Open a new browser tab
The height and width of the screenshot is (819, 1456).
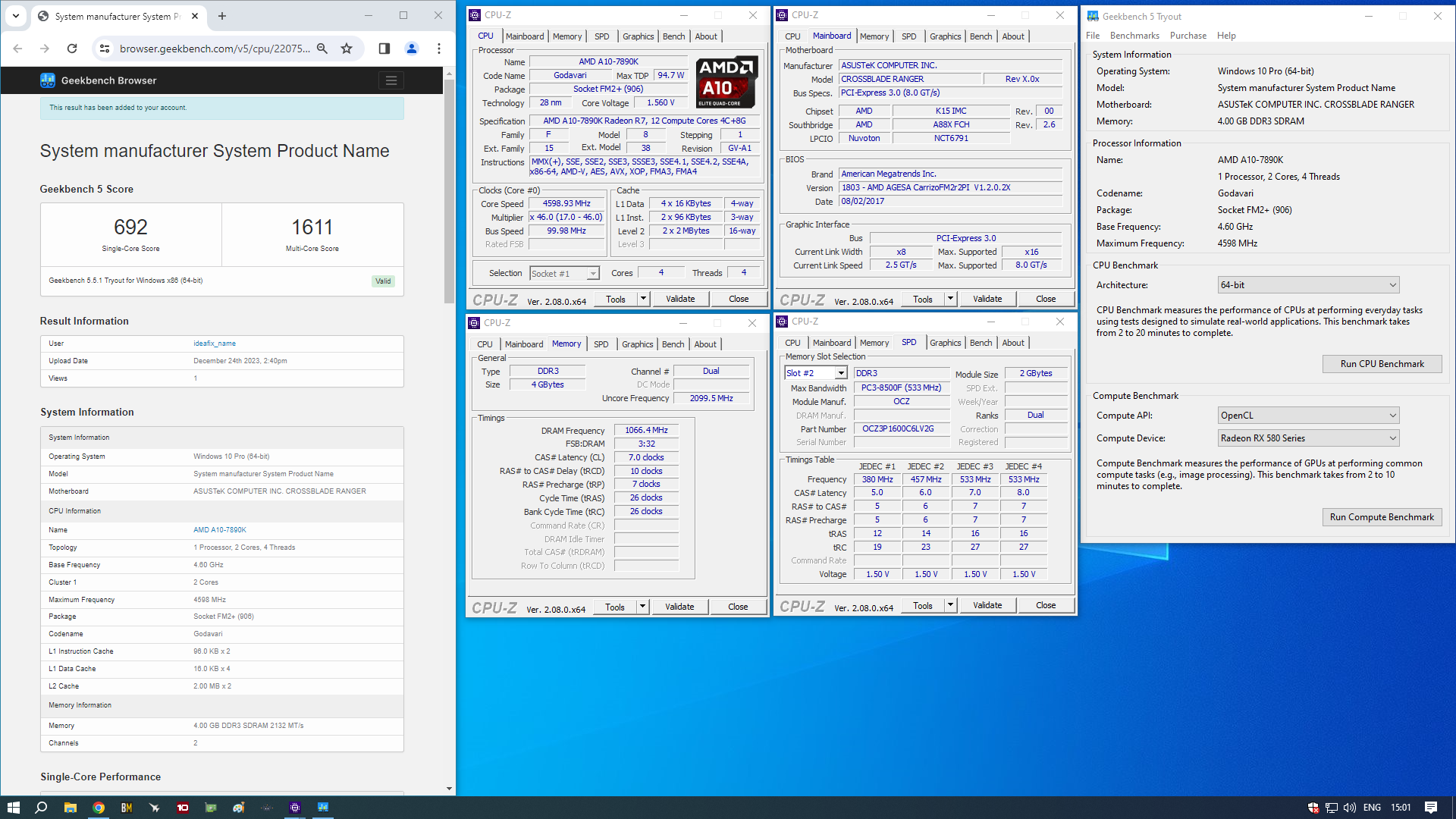[x=222, y=16]
